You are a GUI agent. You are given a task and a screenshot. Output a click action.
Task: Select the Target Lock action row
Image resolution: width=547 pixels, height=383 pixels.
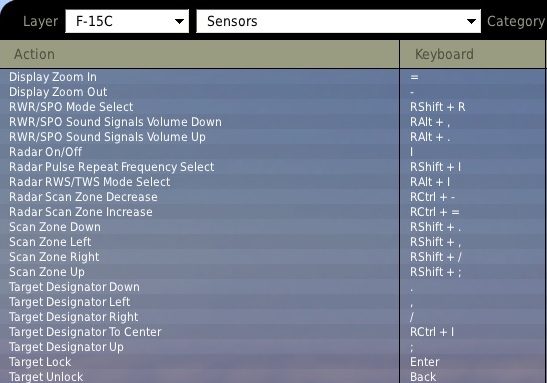200,362
